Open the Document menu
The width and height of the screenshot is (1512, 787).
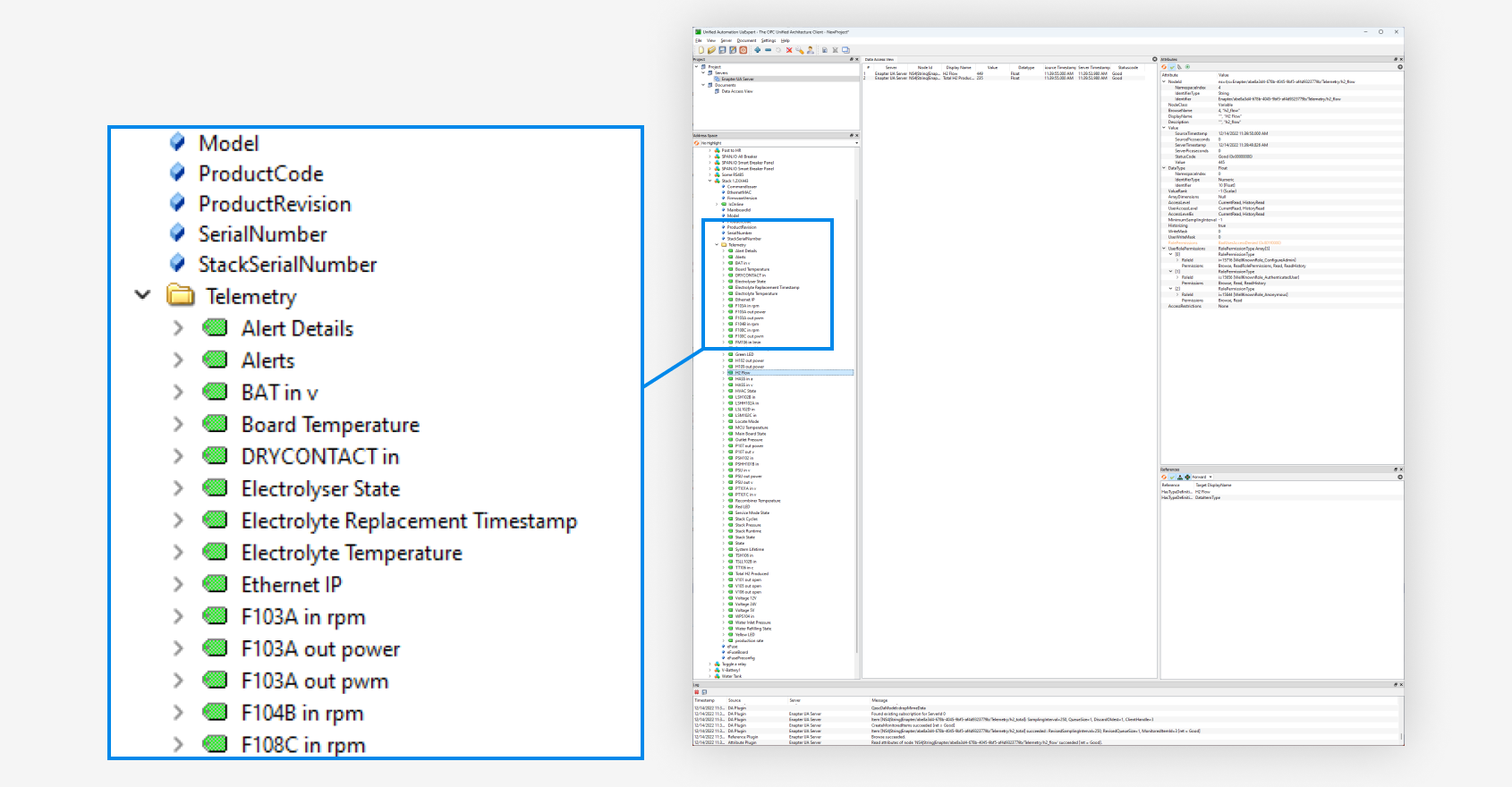click(746, 40)
